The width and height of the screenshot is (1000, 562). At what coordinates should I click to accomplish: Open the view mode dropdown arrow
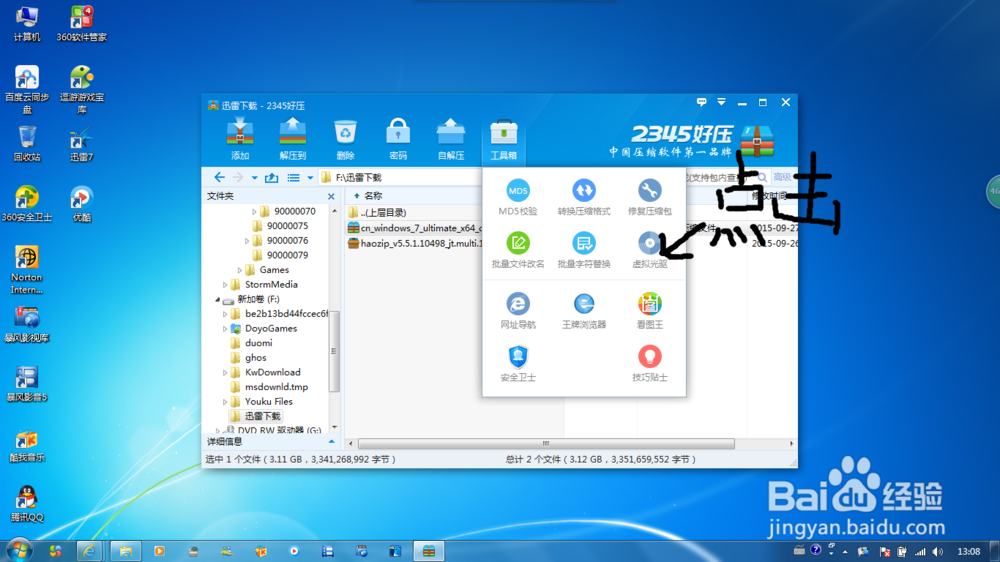point(310,178)
